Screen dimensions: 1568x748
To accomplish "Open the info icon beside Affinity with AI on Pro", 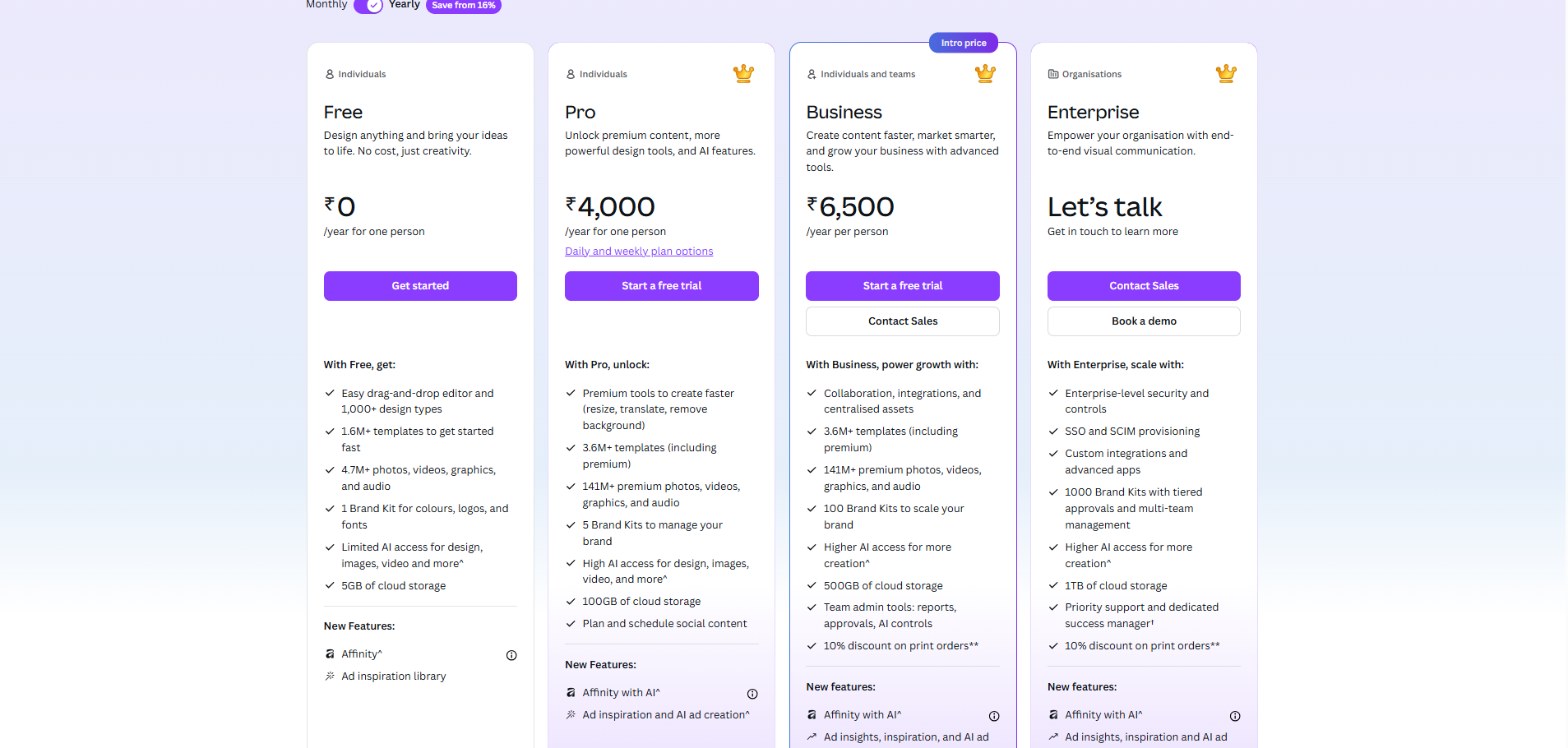I will click(x=752, y=694).
